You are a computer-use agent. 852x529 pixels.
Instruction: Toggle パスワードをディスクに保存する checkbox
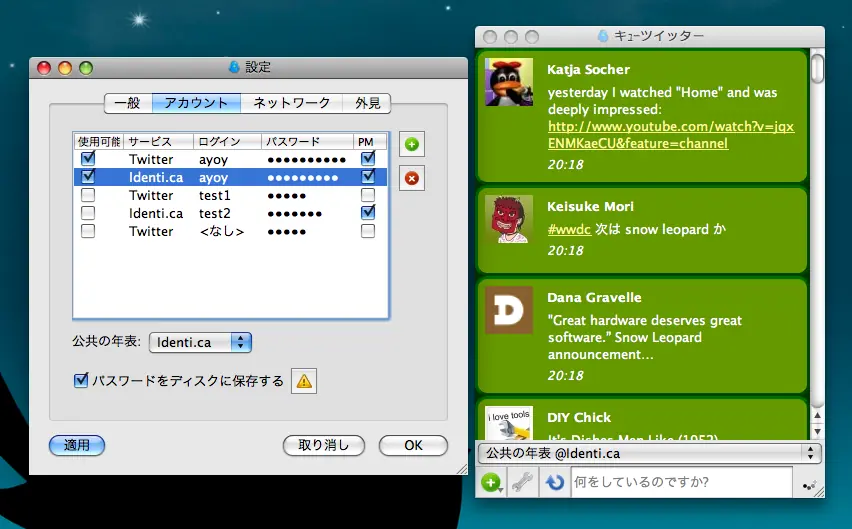tap(81, 380)
